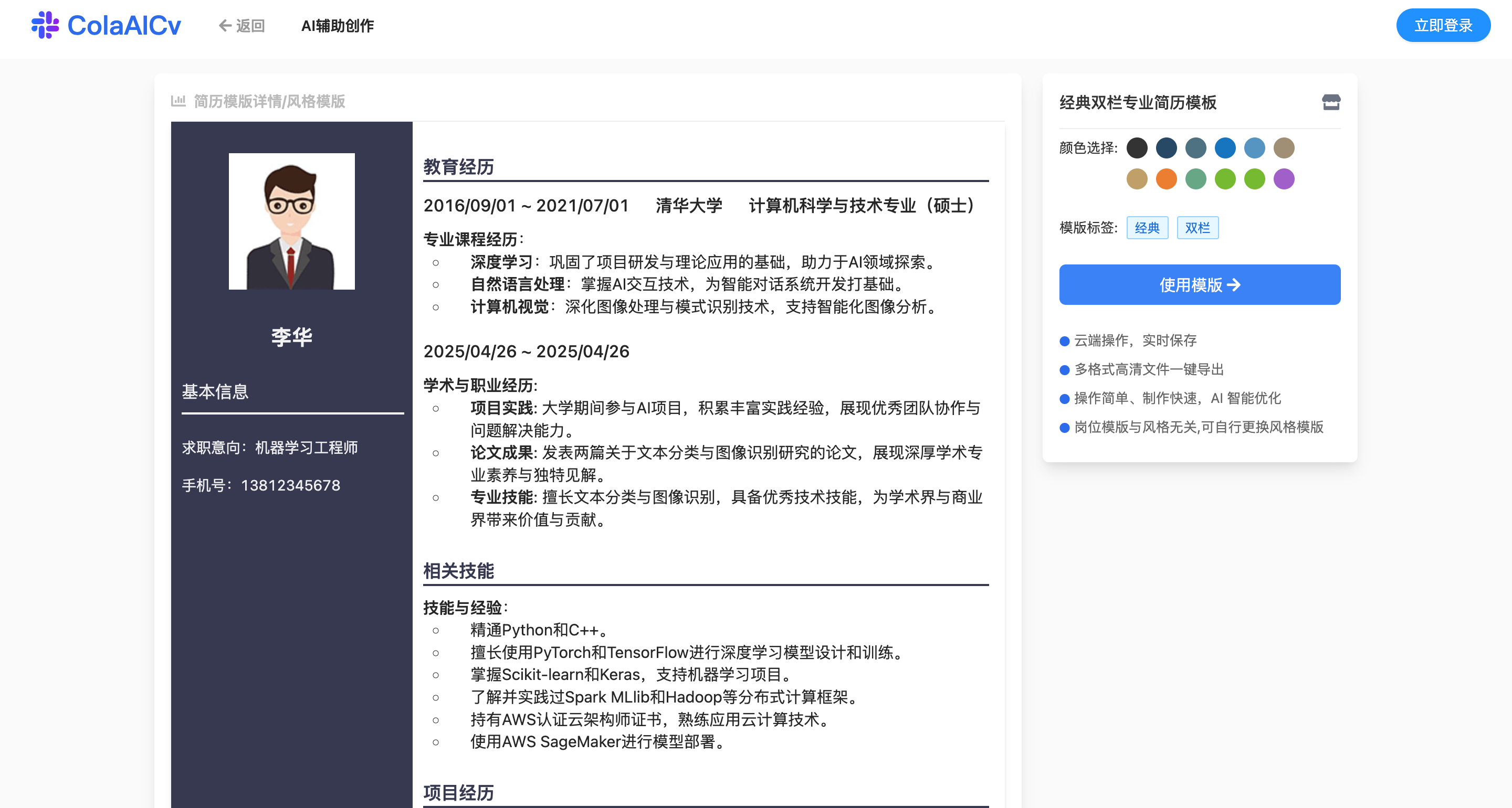Image resolution: width=1512 pixels, height=808 pixels.
Task: Click the 教育经历 section heading
Action: (458, 167)
